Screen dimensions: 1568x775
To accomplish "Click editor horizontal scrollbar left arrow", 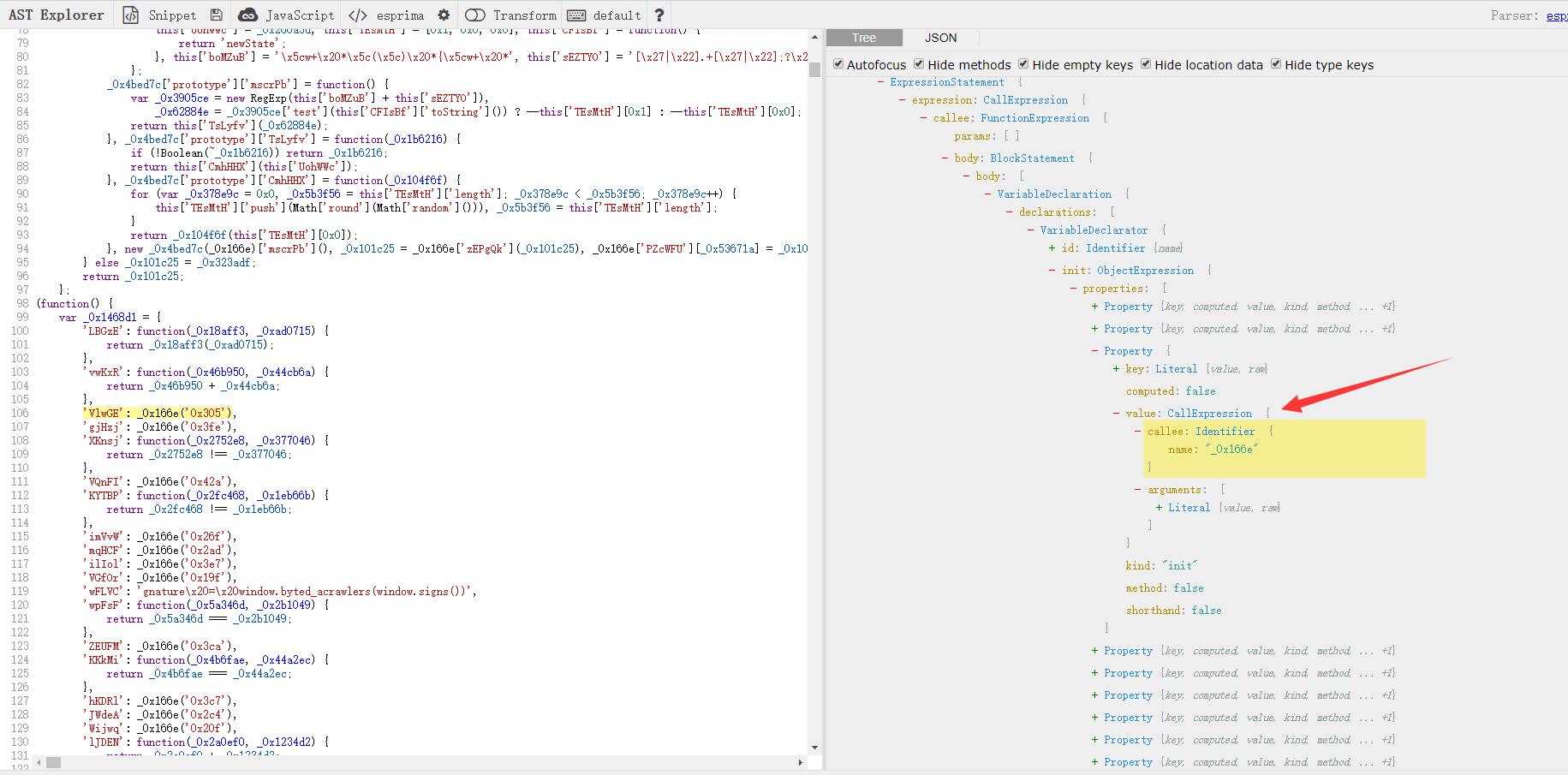I will click(40, 762).
